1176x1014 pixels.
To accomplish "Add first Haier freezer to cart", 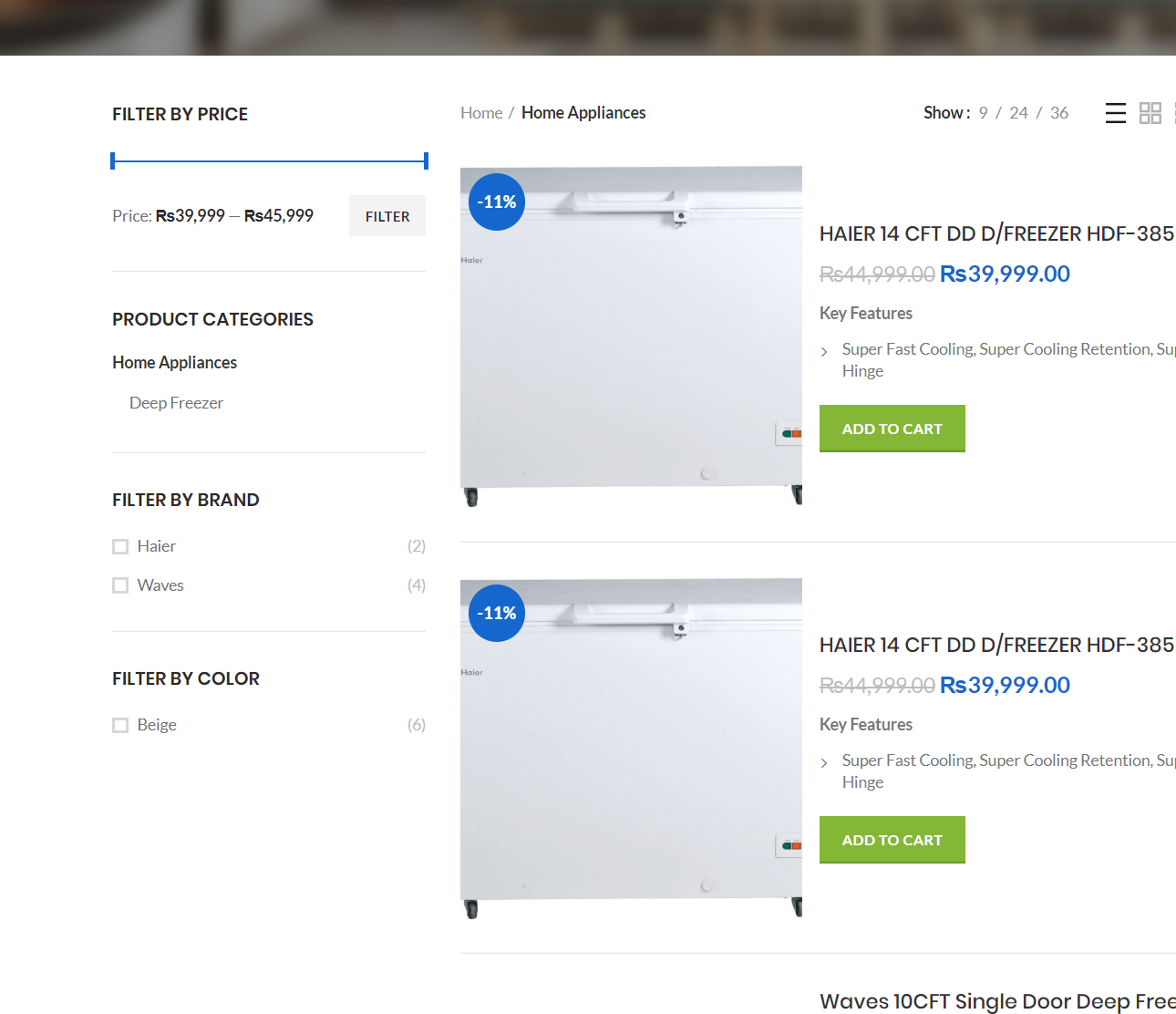I will [892, 429].
